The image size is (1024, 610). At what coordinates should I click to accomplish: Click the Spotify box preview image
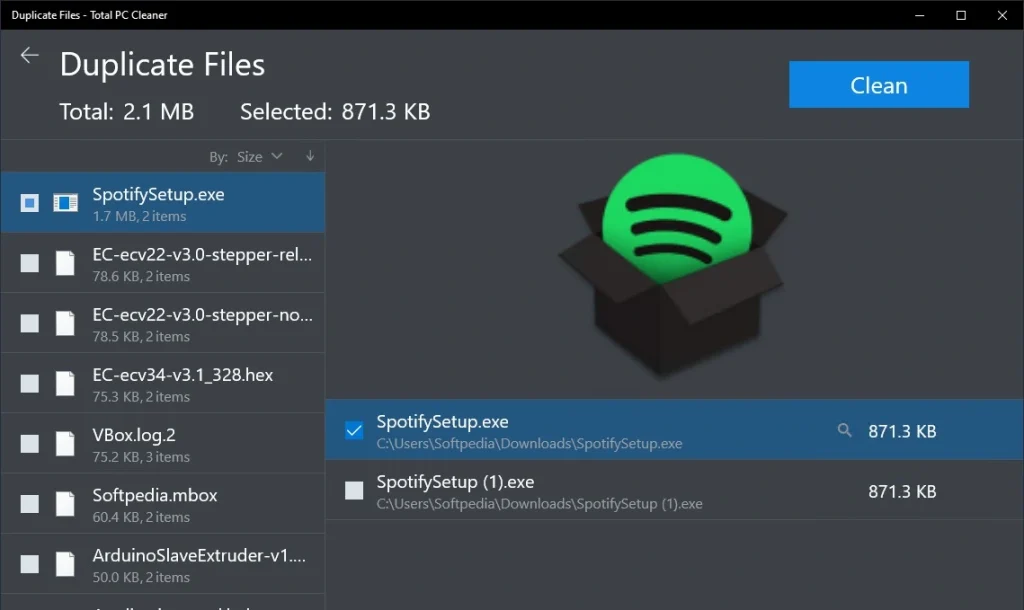pos(673,266)
